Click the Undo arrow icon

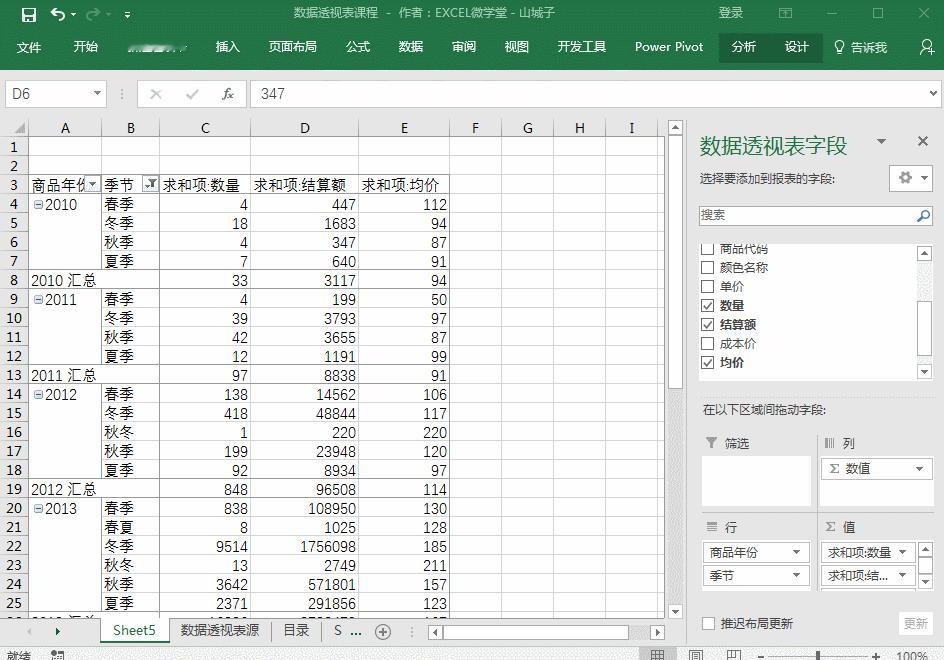click(58, 14)
